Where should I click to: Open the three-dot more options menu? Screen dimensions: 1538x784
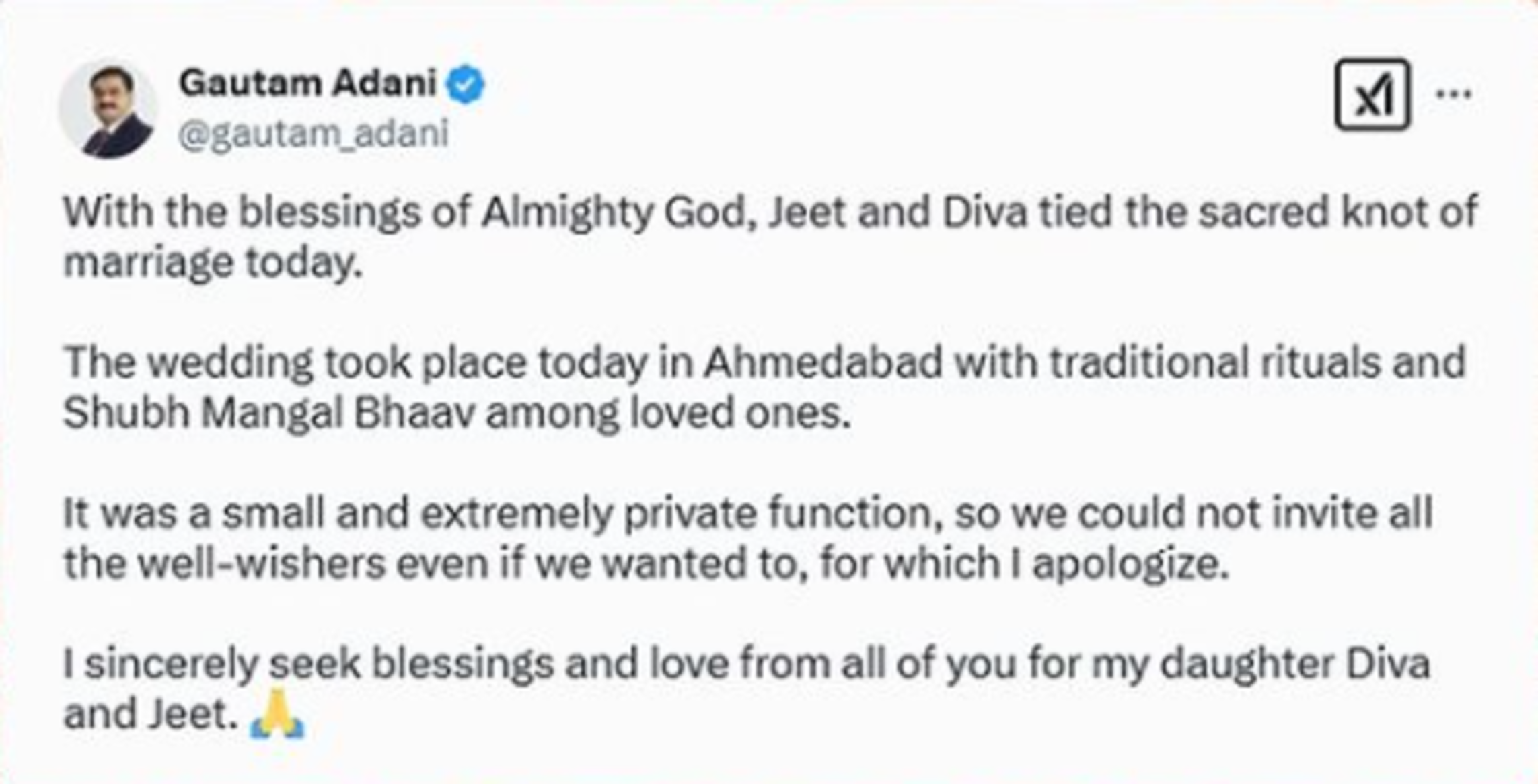(1453, 94)
